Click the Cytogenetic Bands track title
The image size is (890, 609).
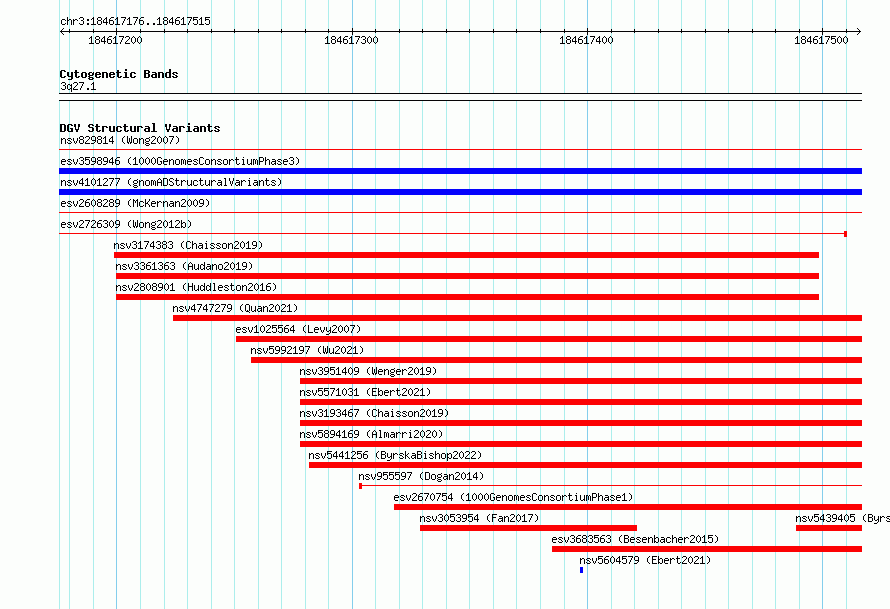(119, 74)
